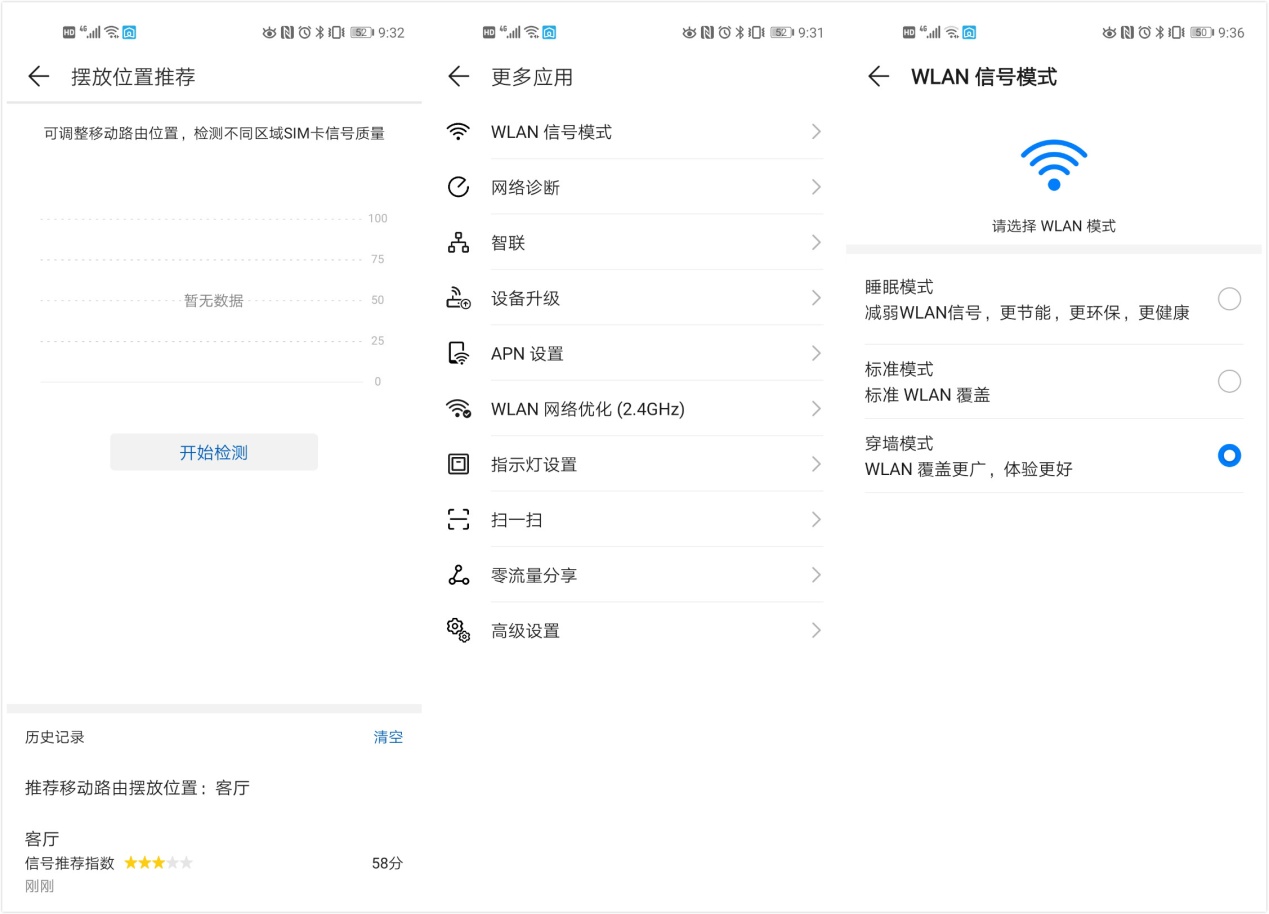Expand 高级设置 with its chevron

(x=817, y=630)
